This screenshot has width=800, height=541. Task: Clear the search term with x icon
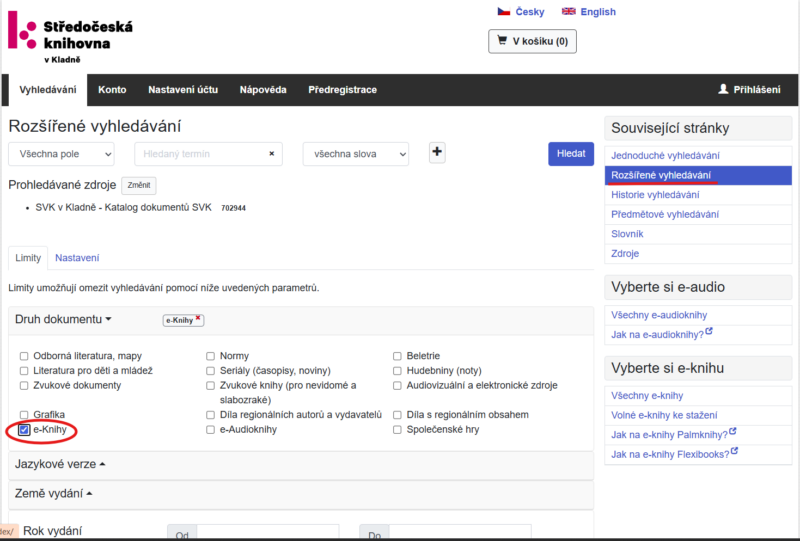(272, 154)
